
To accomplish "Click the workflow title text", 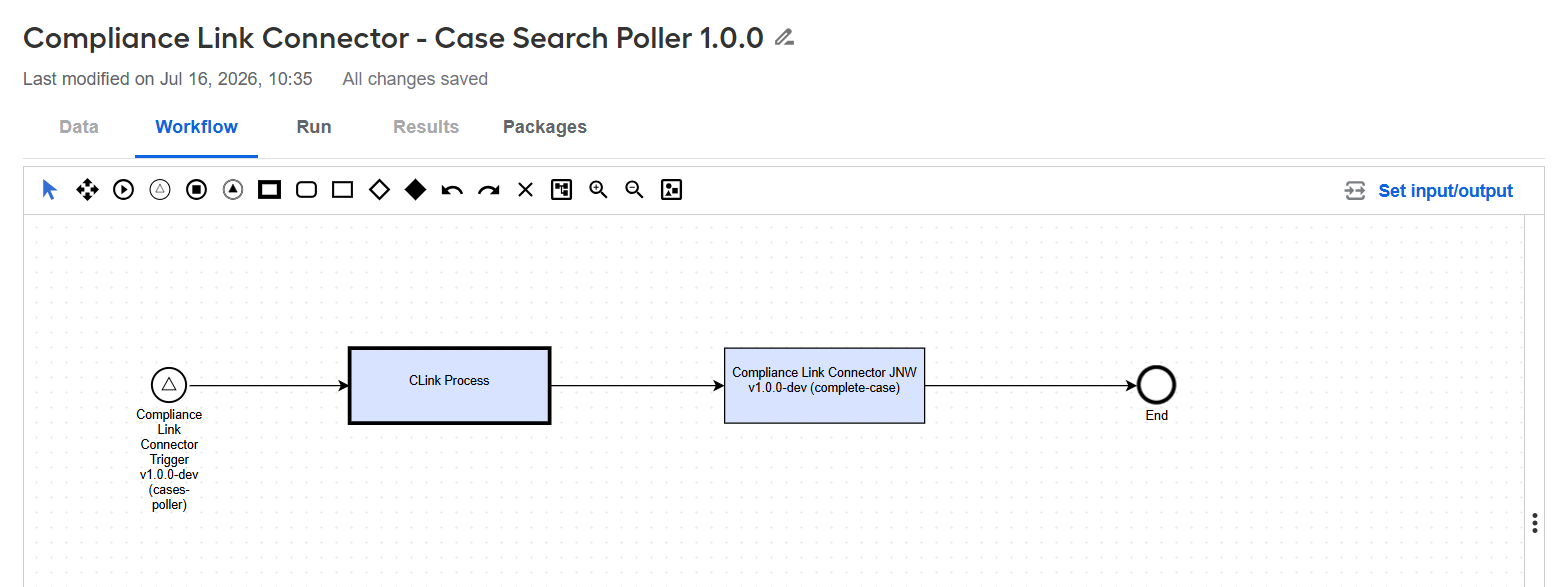I will [x=393, y=38].
